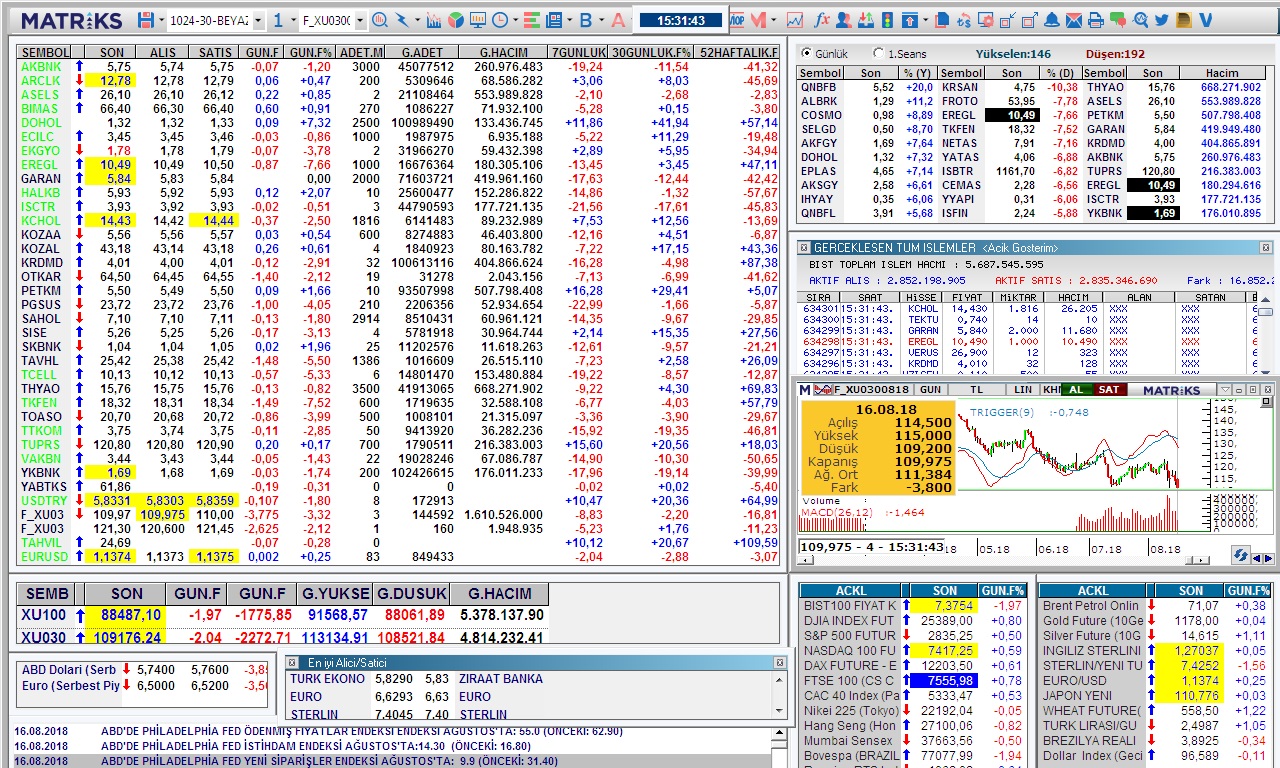Step chart backward with left arrow button
The height and width of the screenshot is (768, 1280).
1257,558
